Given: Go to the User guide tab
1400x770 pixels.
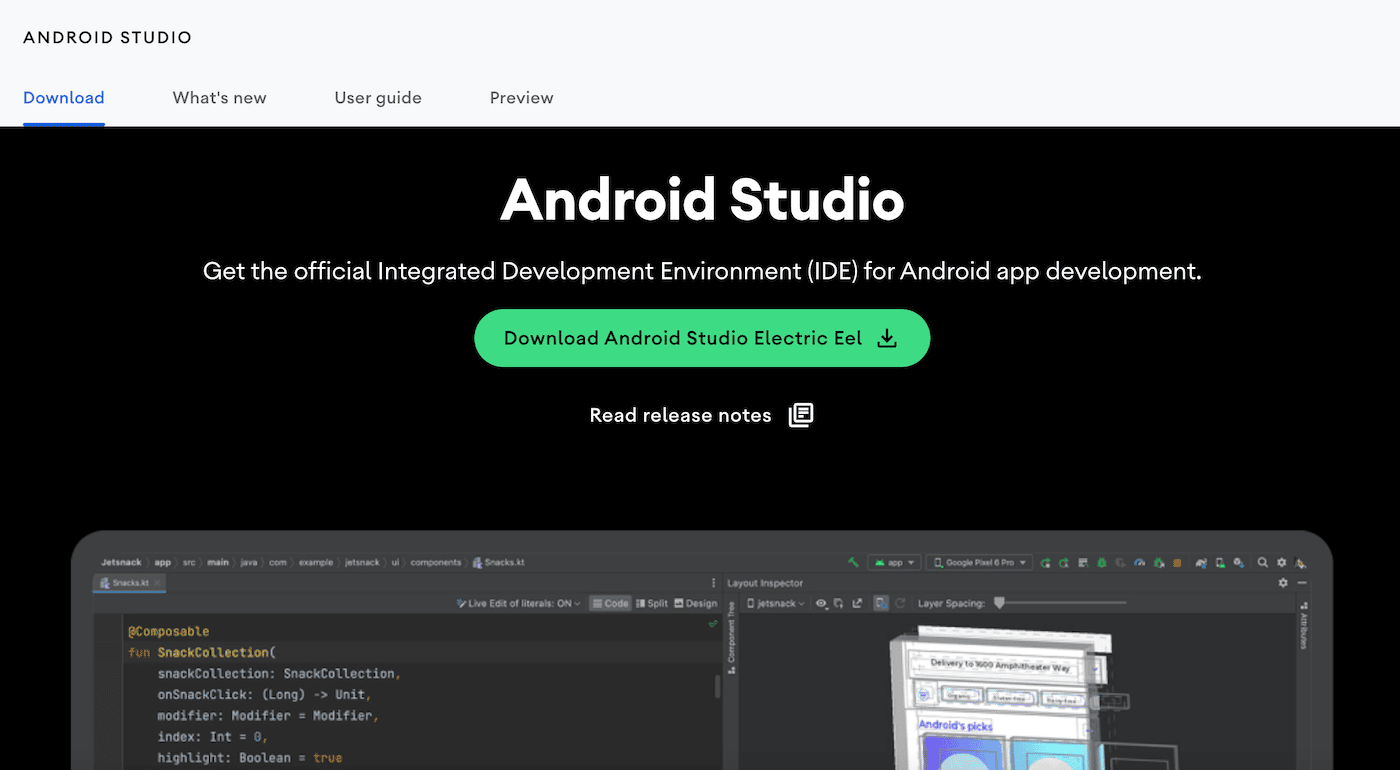Looking at the screenshot, I should point(378,98).
